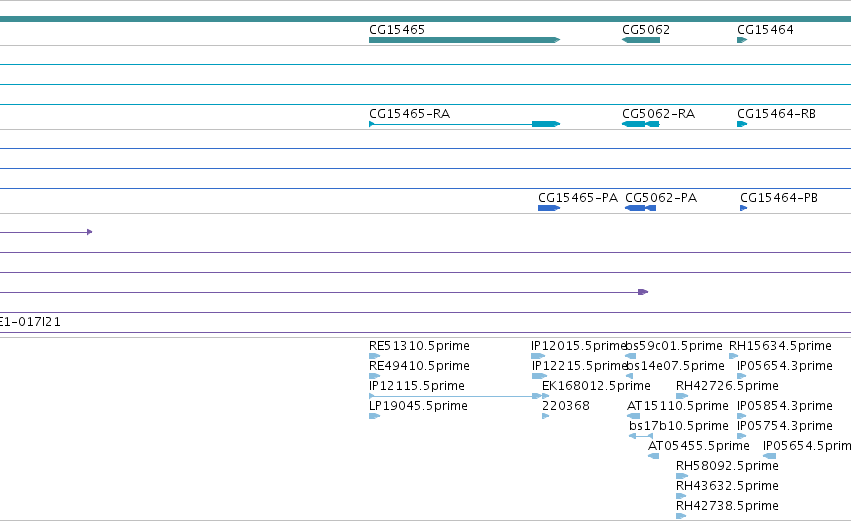This screenshot has width=851, height=521.
Task: Select CG15464-RB transcript label
Action: [x=776, y=114]
